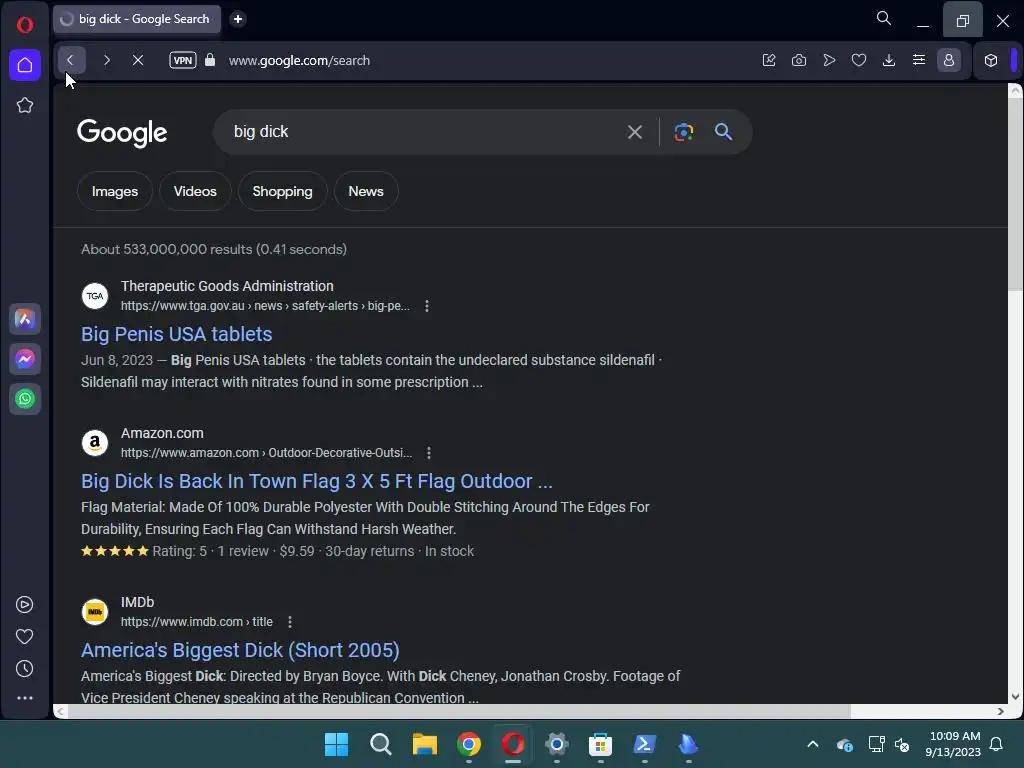Viewport: 1024px width, 768px height.
Task: Open the Opera main menu logo
Action: [25, 25]
